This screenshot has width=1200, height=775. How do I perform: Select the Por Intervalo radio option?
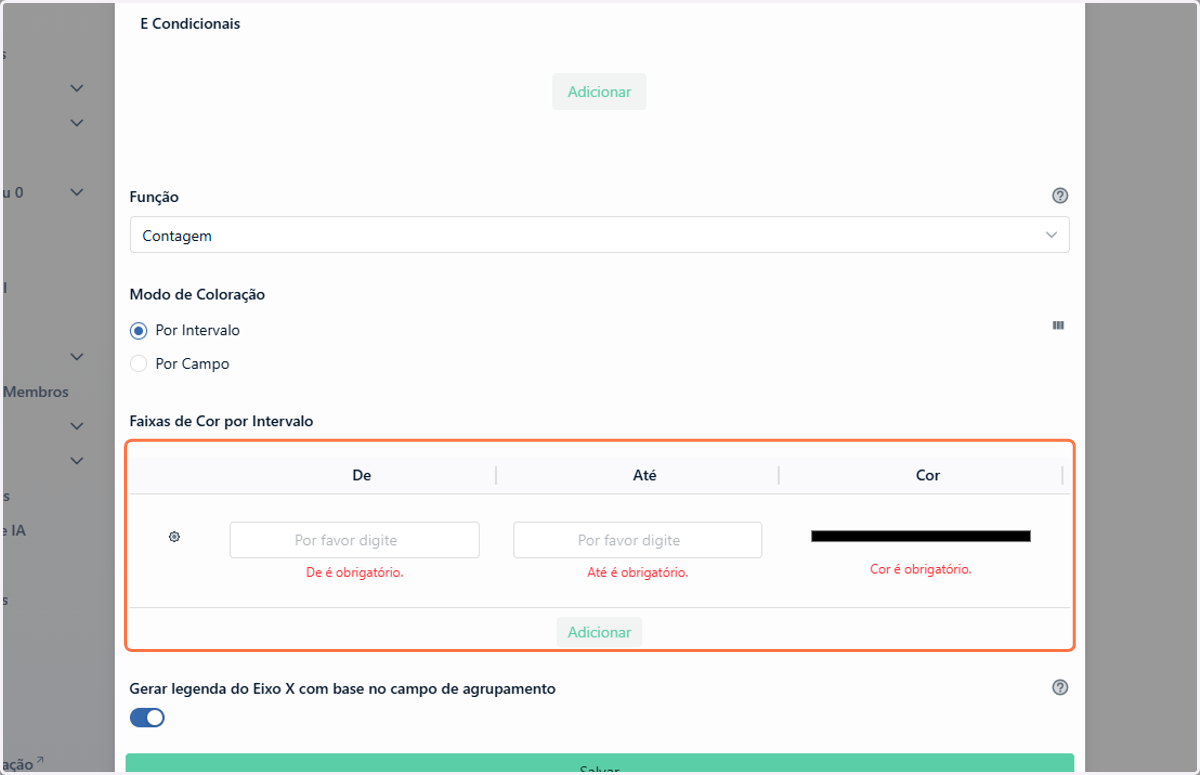pos(139,330)
